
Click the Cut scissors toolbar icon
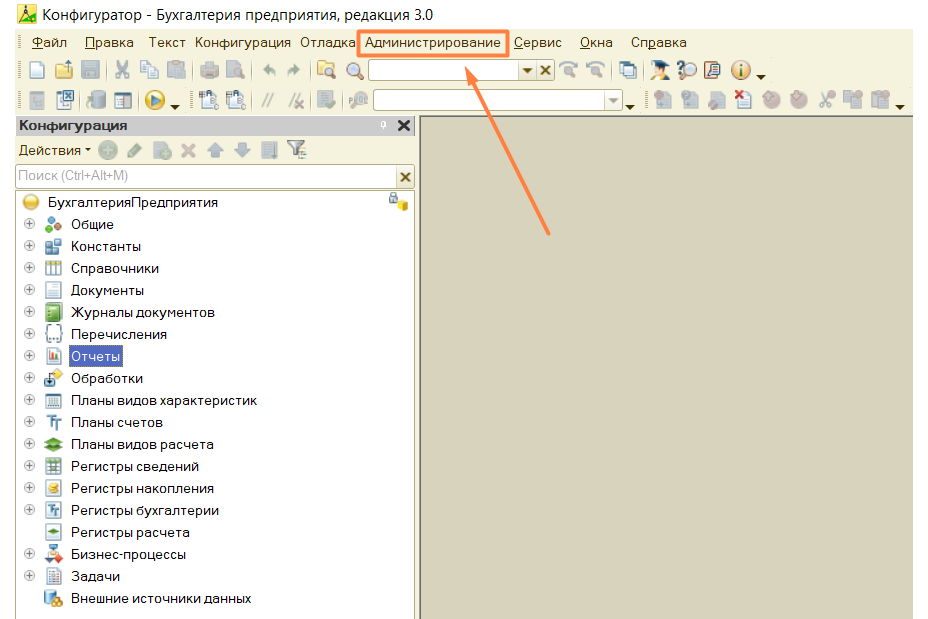pos(122,70)
